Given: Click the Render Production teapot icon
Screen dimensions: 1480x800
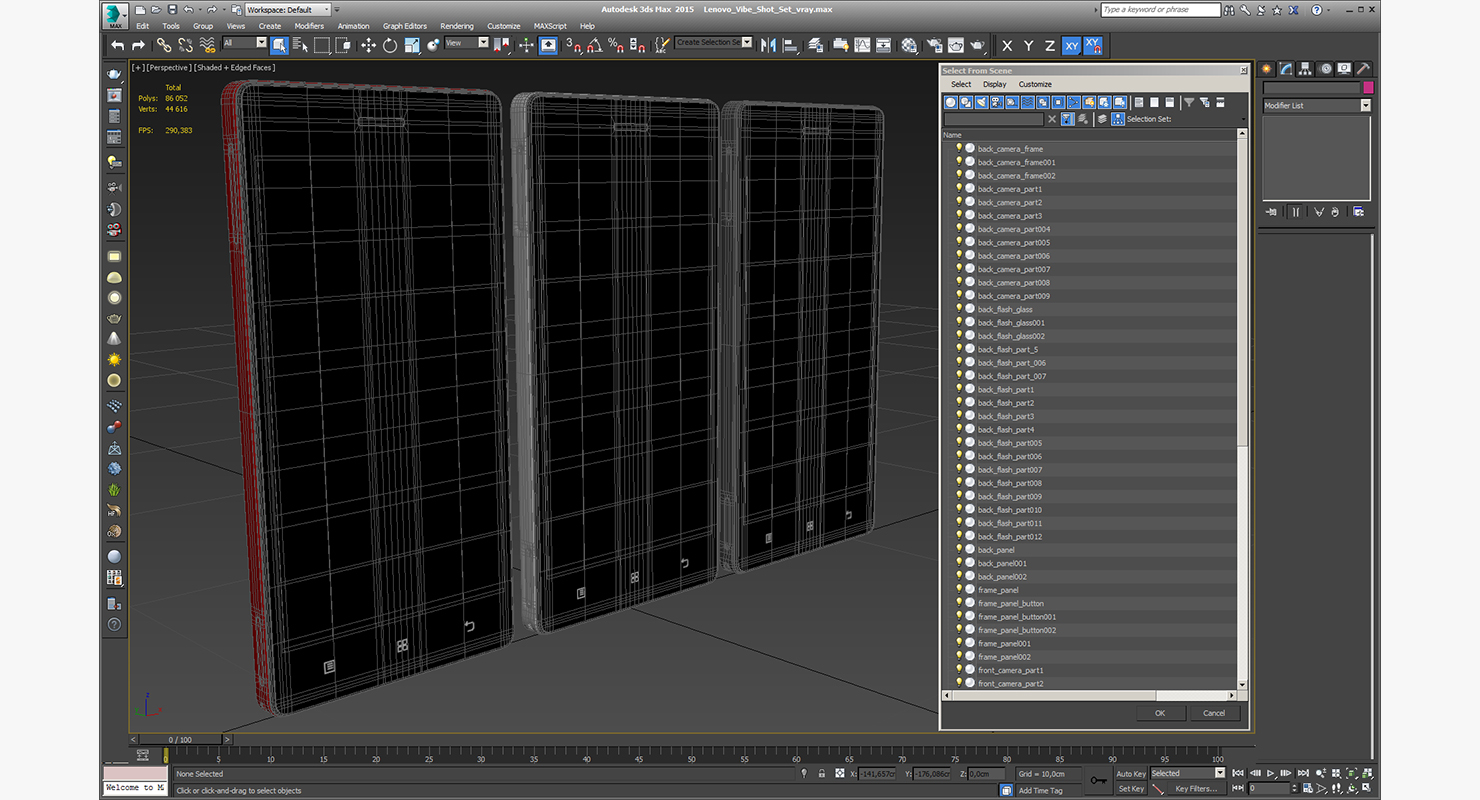Looking at the screenshot, I should tap(977, 45).
